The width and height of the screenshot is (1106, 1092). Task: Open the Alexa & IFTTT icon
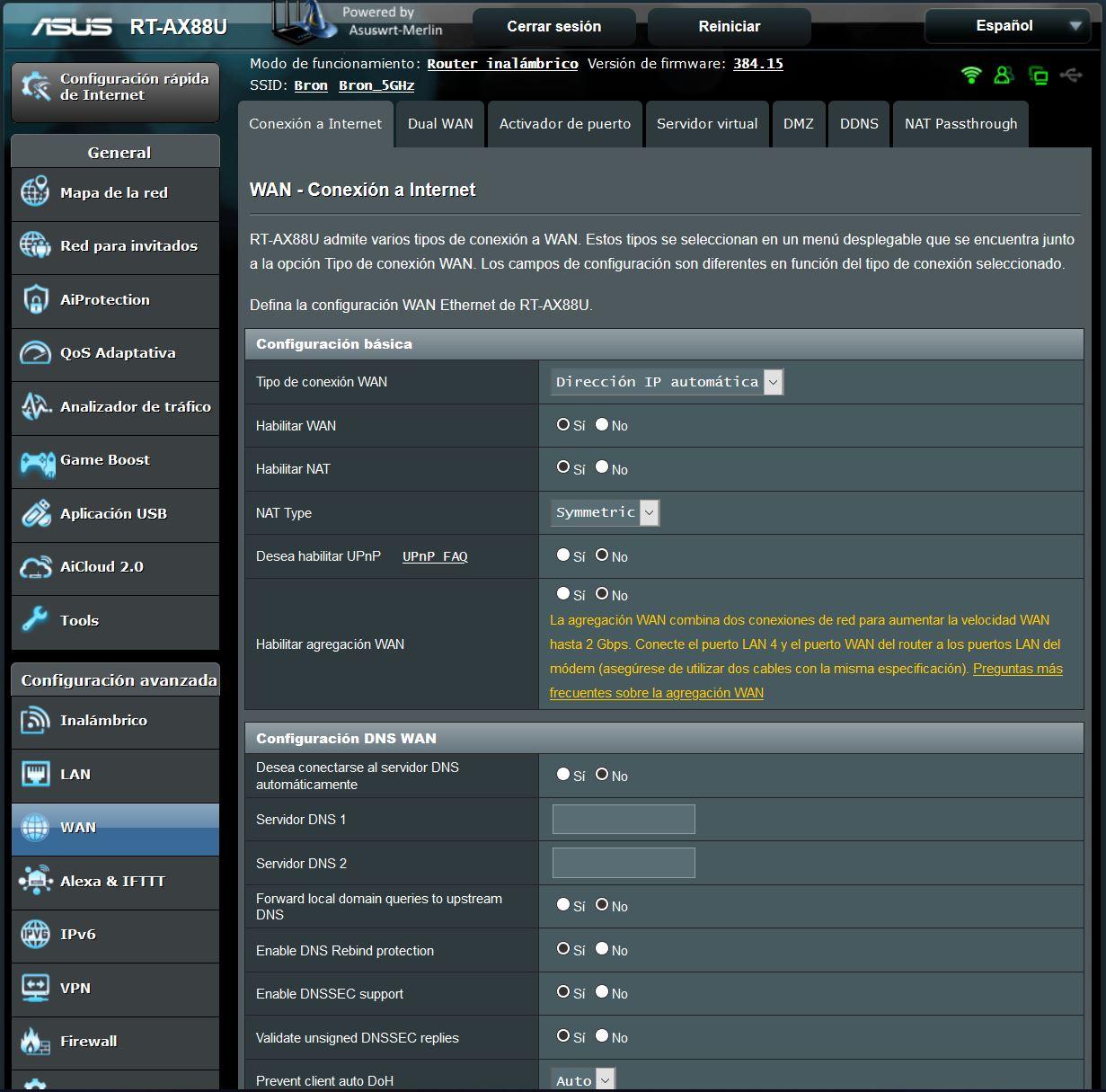click(35, 881)
